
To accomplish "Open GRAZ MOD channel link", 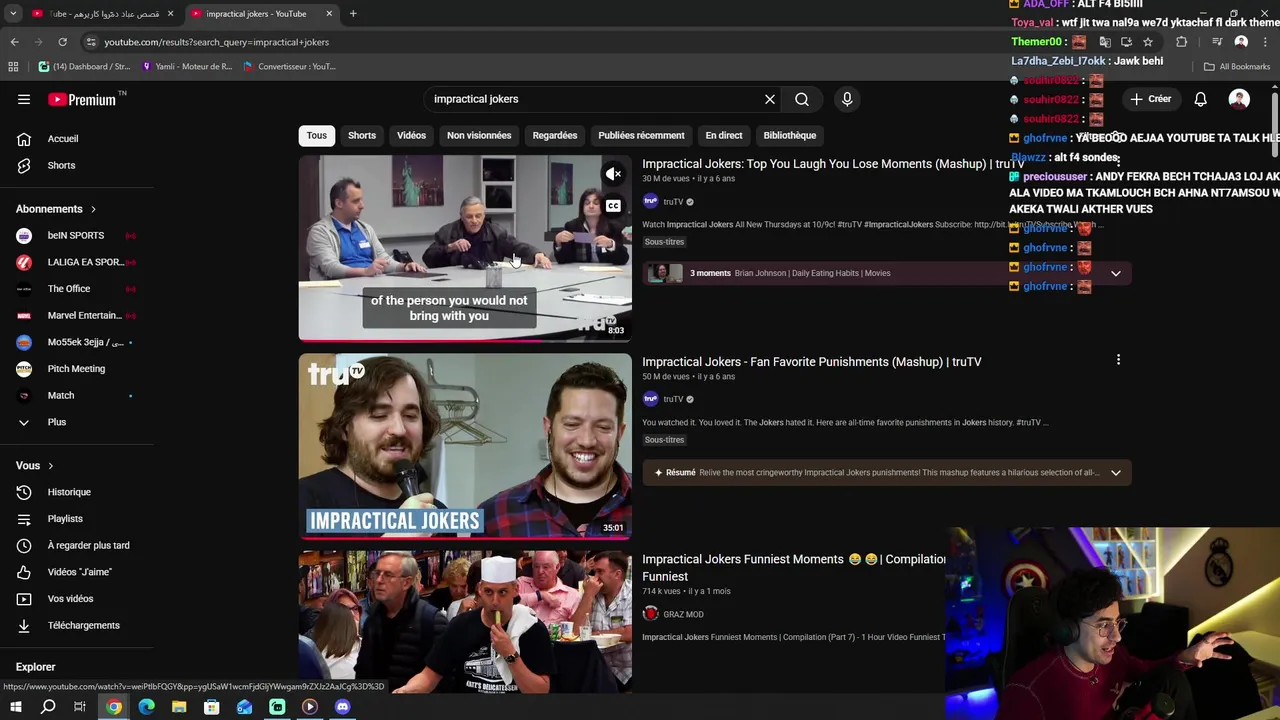I will click(683, 614).
